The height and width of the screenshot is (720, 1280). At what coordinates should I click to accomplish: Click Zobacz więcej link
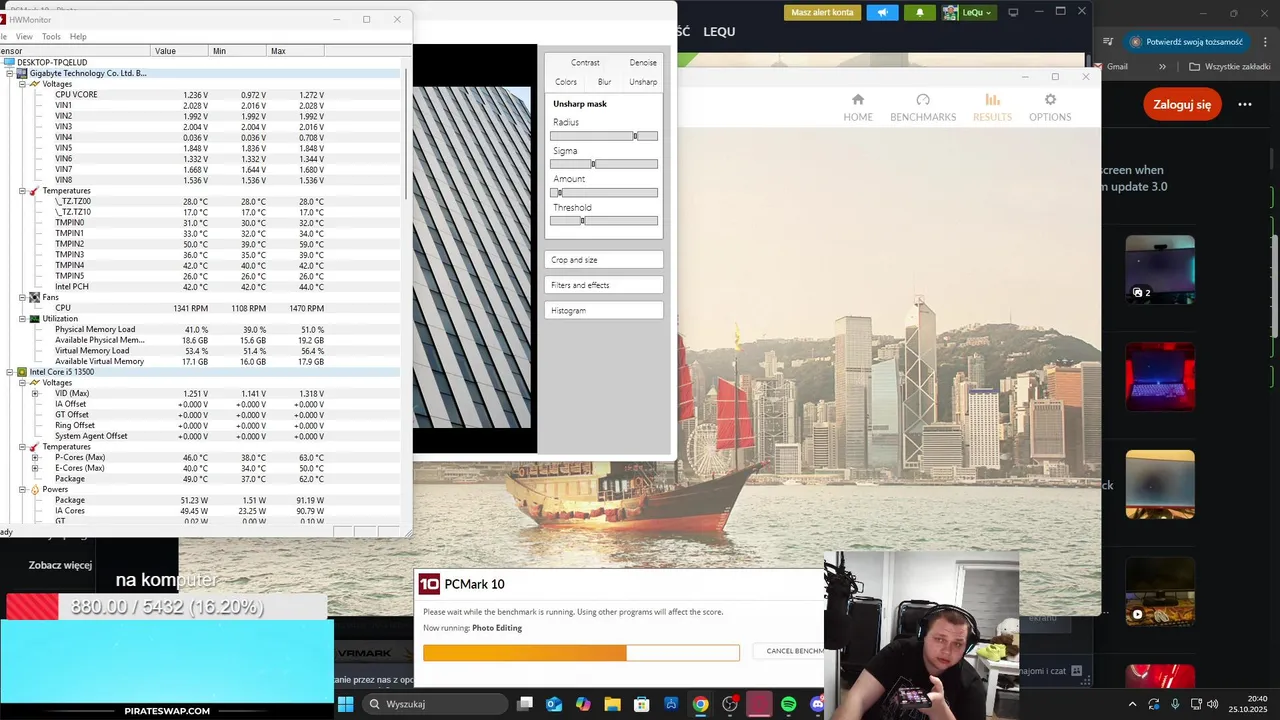[x=60, y=565]
